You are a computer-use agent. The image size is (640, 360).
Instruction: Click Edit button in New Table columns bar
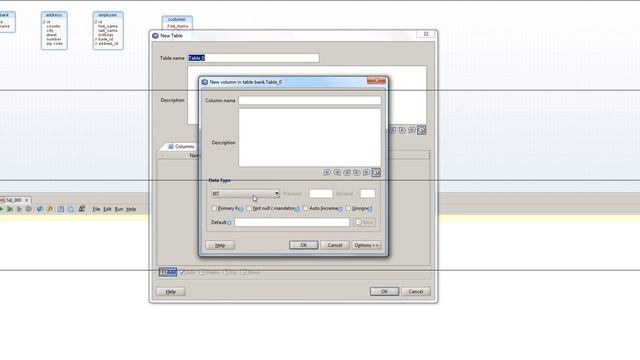tap(187, 272)
